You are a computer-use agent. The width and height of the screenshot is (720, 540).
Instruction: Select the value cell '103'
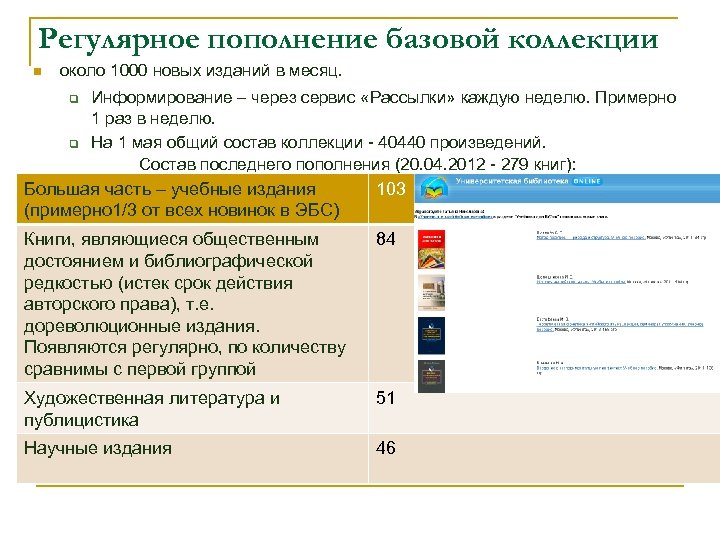click(391, 199)
